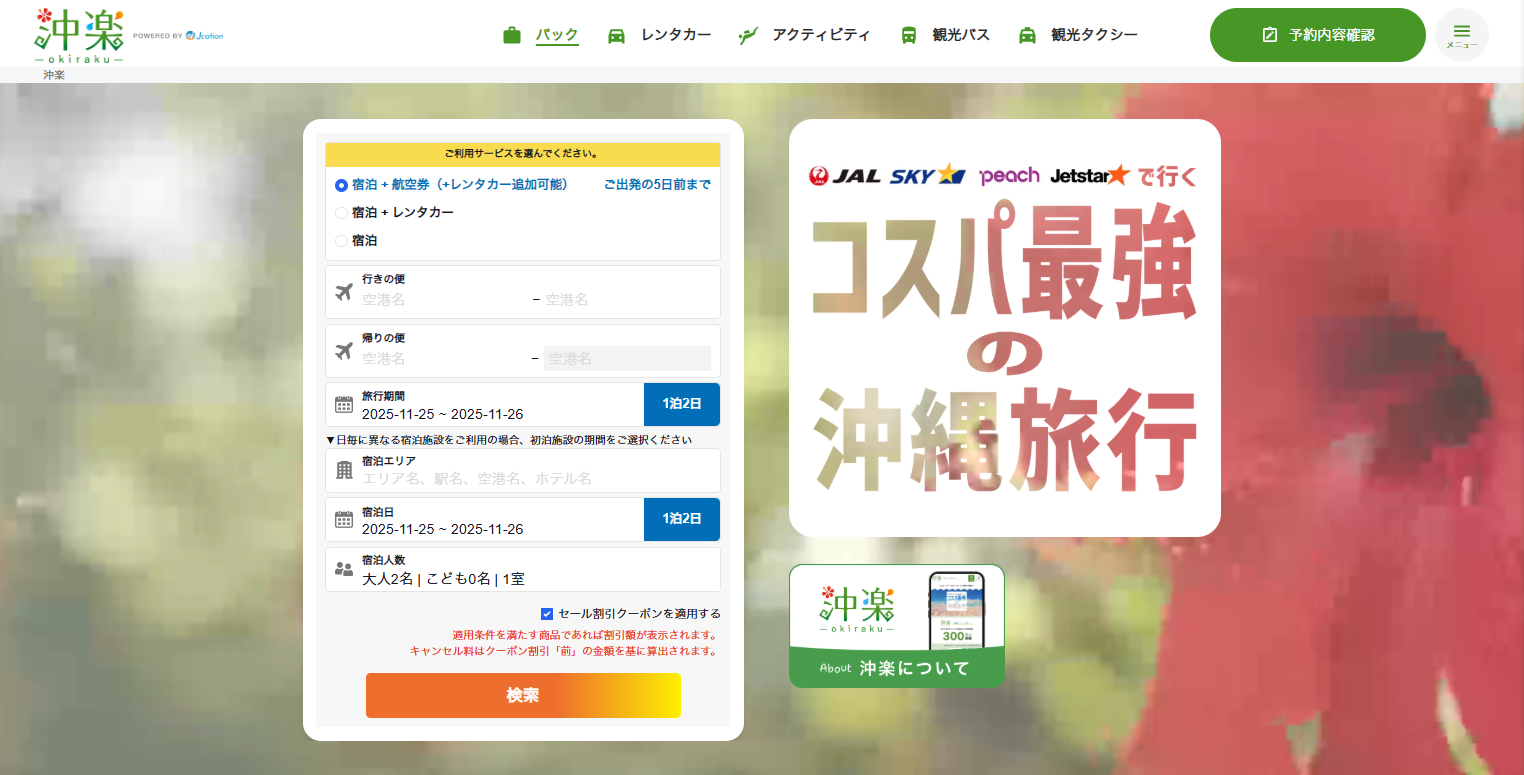Screen dimensions: 1524x775
Task: Click the bag icon next to パック
Action: coord(512,33)
